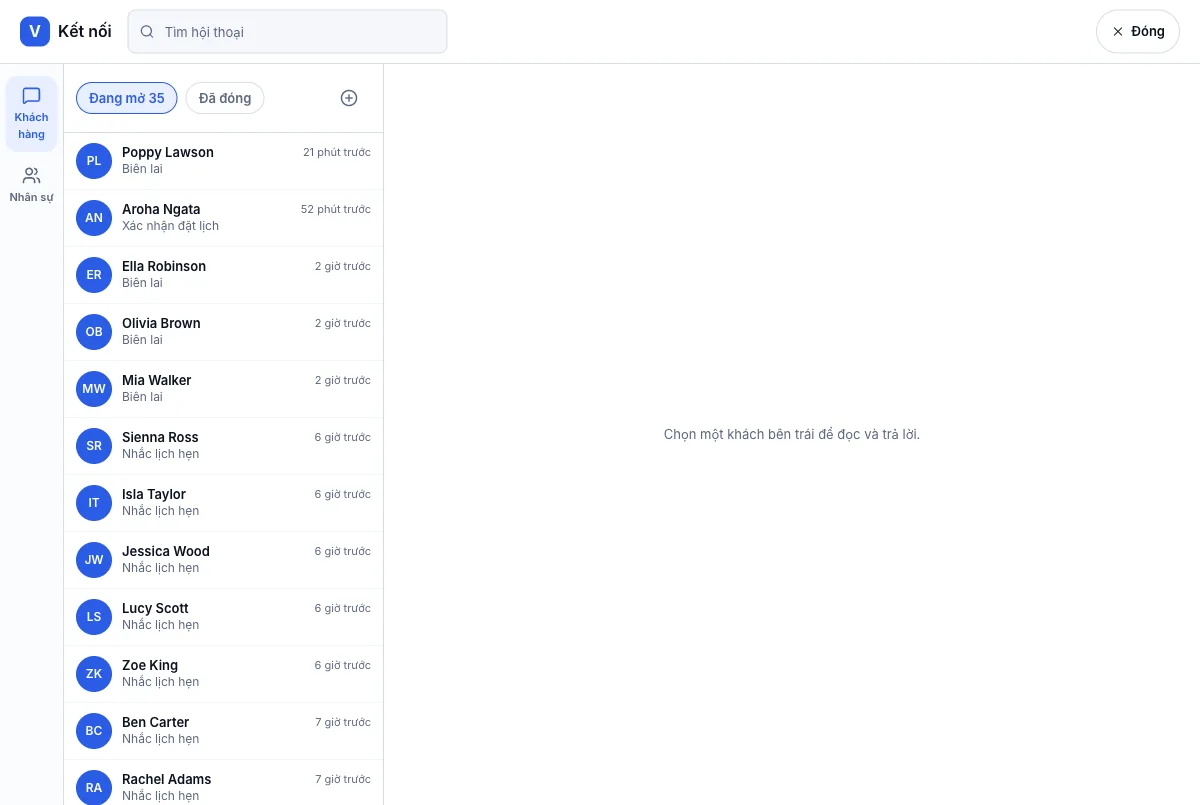Select Mia Walker's Biên lai thread
This screenshot has height=805, width=1200.
223,389
